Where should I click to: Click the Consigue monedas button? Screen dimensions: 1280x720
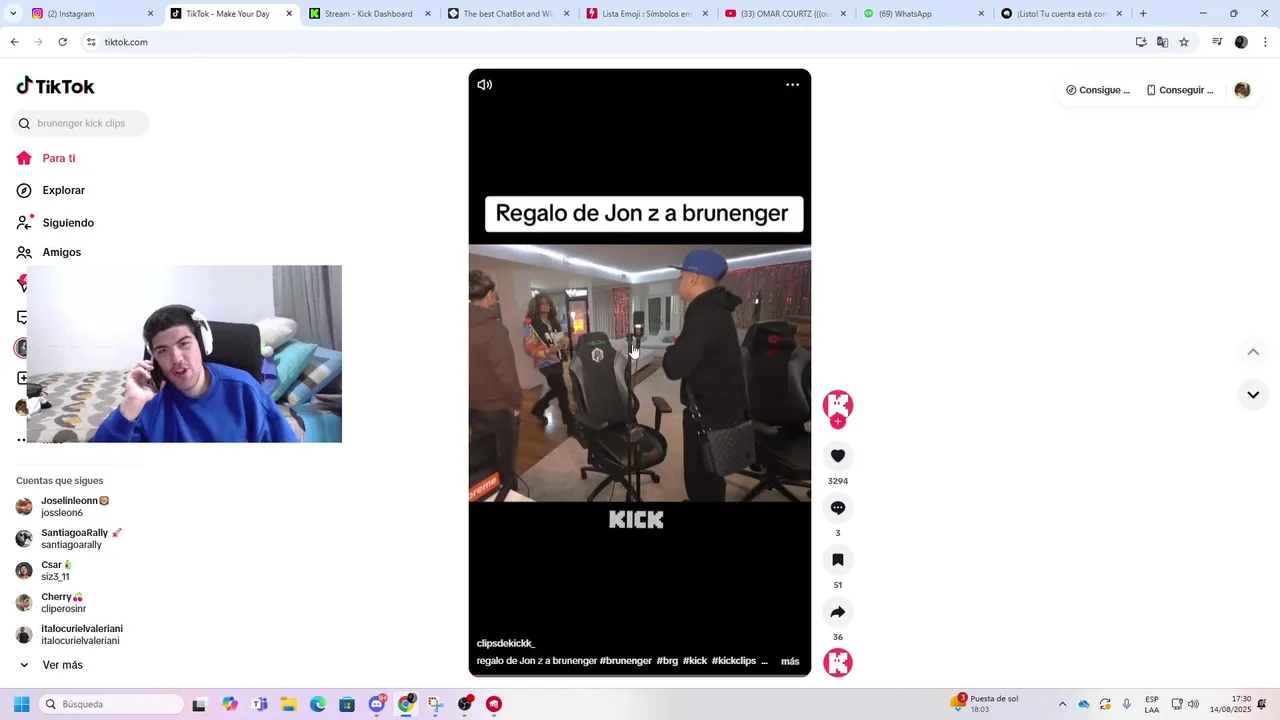tap(1098, 90)
